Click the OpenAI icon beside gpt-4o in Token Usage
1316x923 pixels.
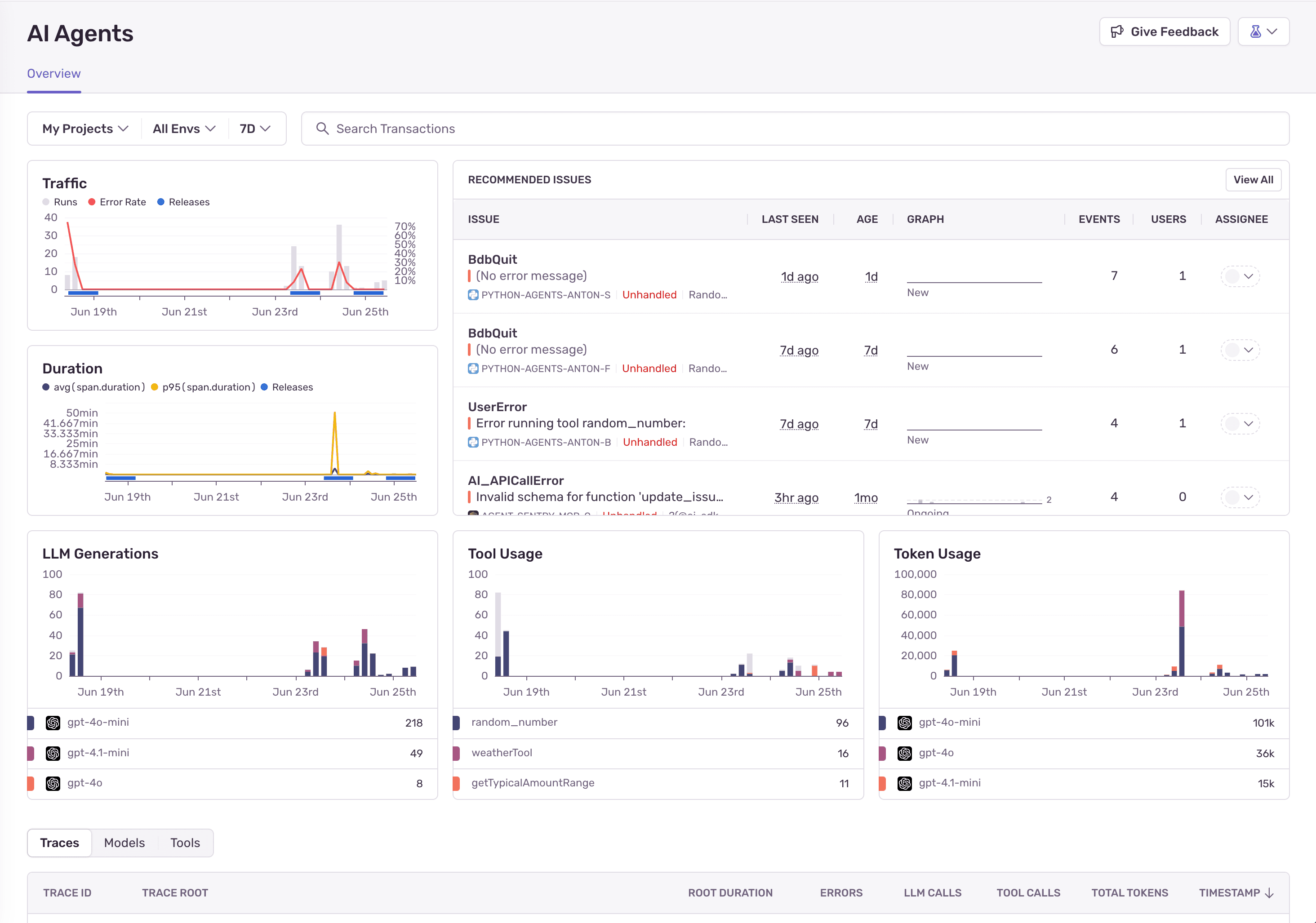(x=905, y=753)
